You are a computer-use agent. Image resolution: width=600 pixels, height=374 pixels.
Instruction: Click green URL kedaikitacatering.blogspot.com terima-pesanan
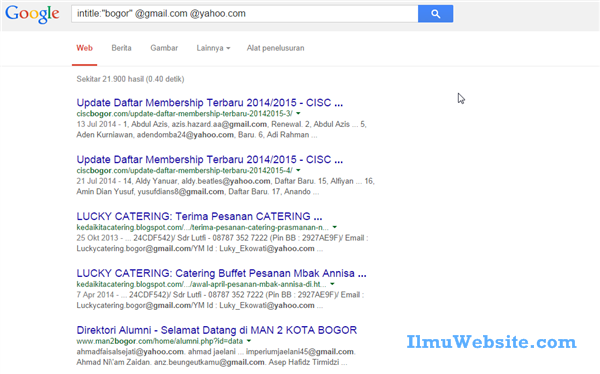click(202, 227)
